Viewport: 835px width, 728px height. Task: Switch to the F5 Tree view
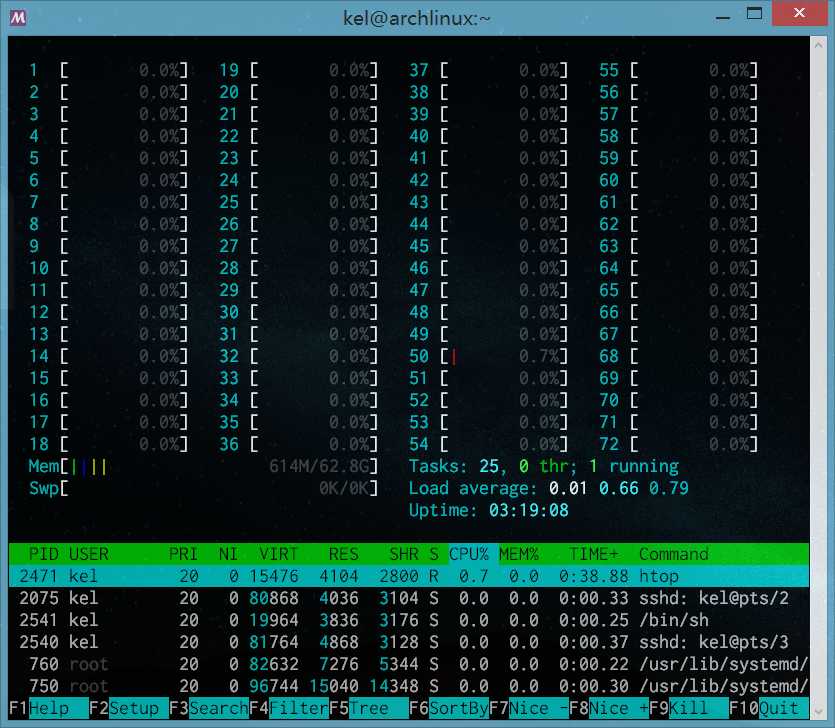click(x=369, y=708)
